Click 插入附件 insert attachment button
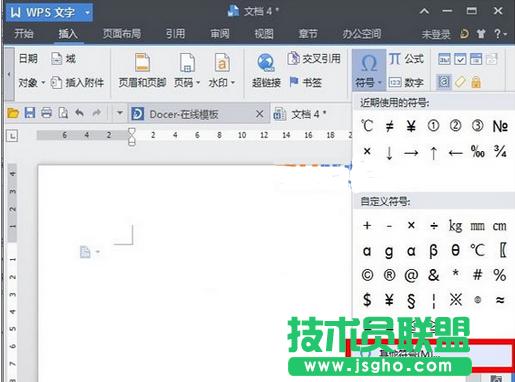This screenshot has height=382, width=515. pyautogui.click(x=78, y=82)
